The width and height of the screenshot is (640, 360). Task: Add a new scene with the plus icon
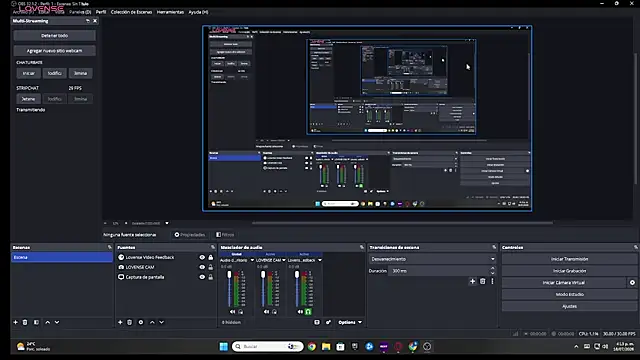coord(16,322)
